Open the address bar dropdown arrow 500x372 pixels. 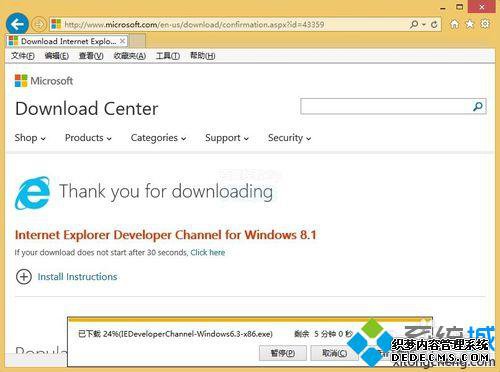coord(424,24)
